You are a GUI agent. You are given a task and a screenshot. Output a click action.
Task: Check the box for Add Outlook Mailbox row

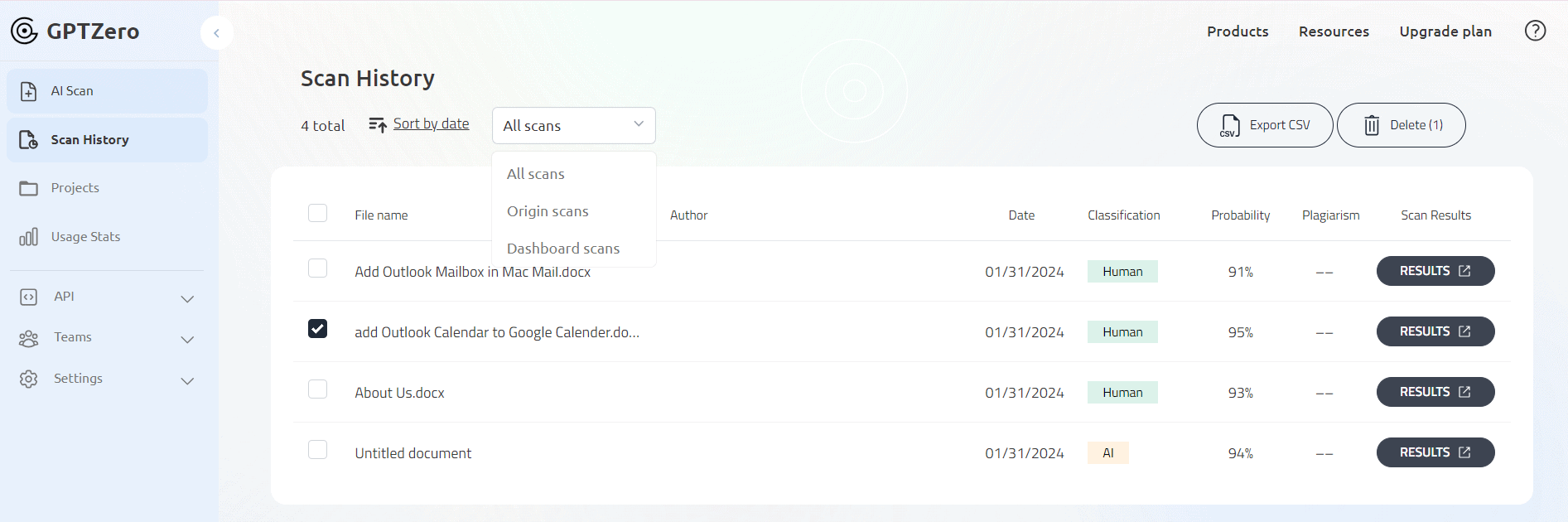(317, 268)
